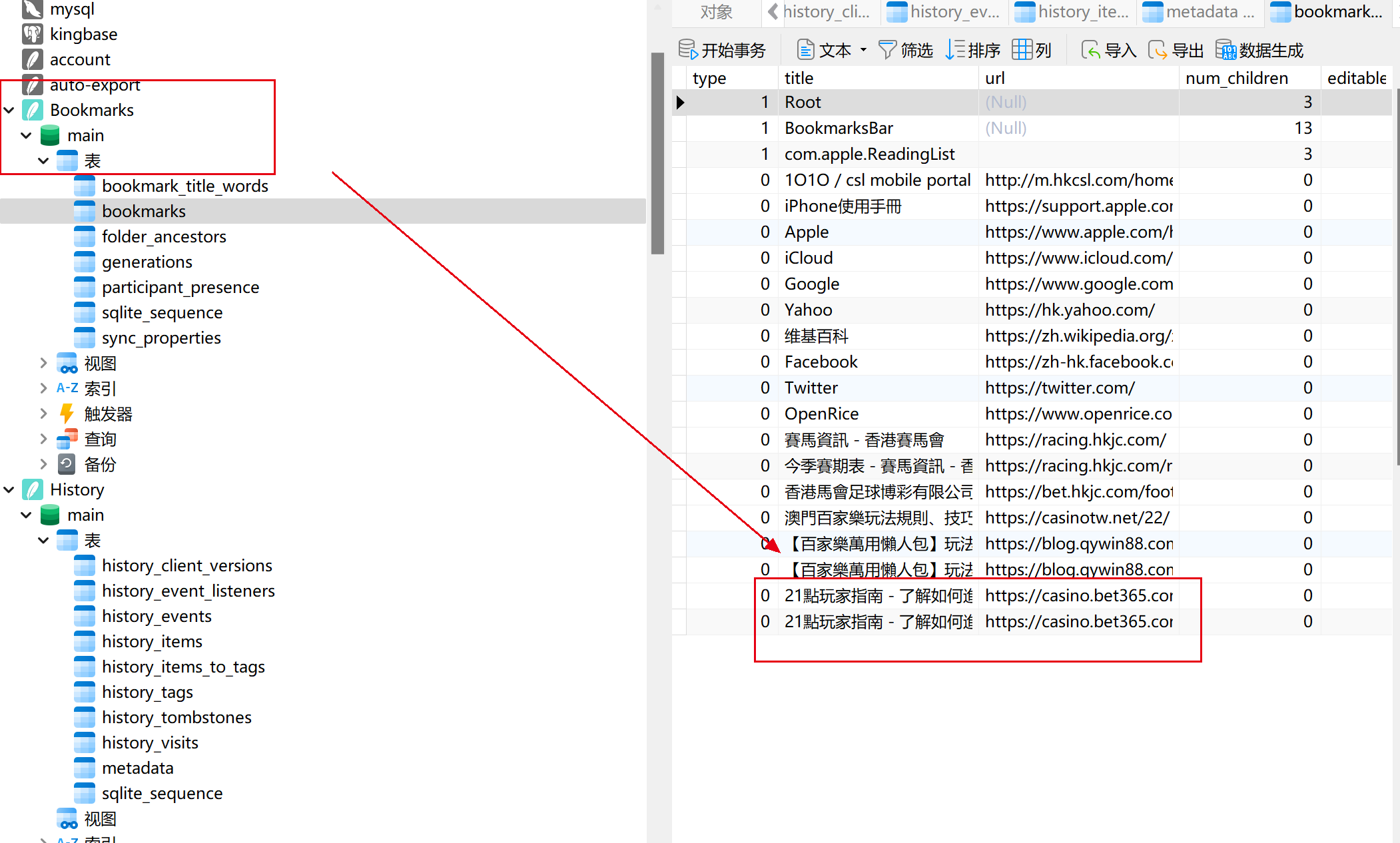Select the history_tombstones table
The image size is (1400, 843).
pyautogui.click(x=176, y=717)
